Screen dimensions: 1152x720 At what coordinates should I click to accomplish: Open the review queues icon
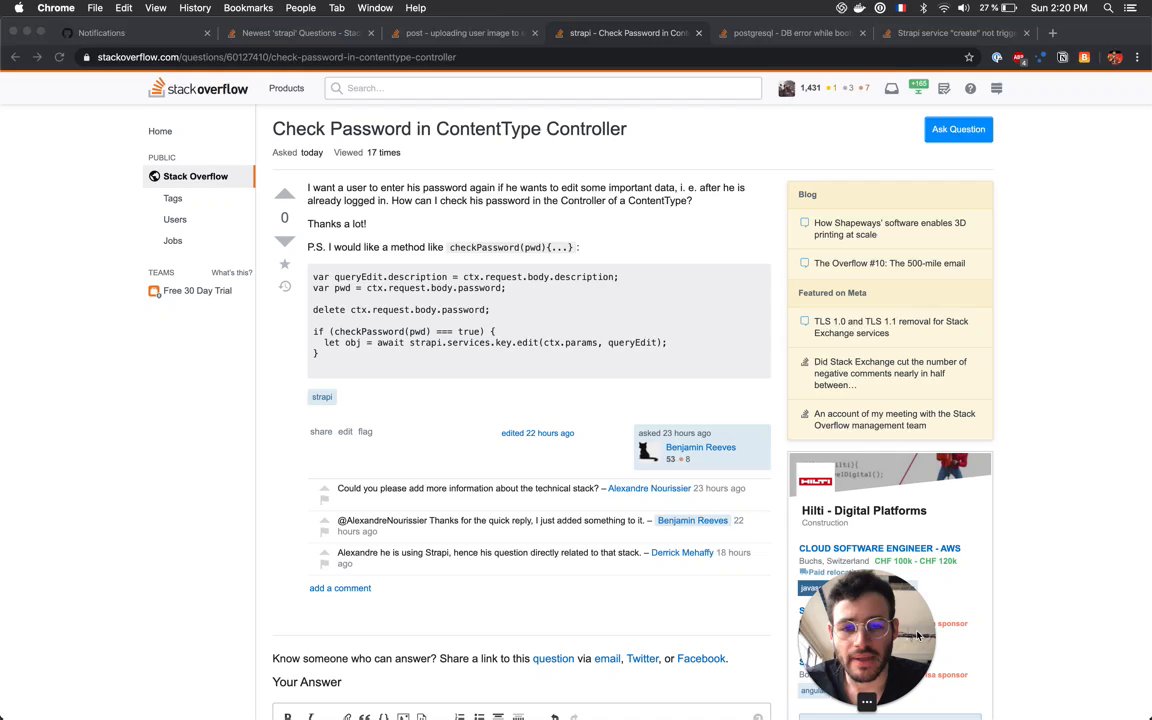944,89
